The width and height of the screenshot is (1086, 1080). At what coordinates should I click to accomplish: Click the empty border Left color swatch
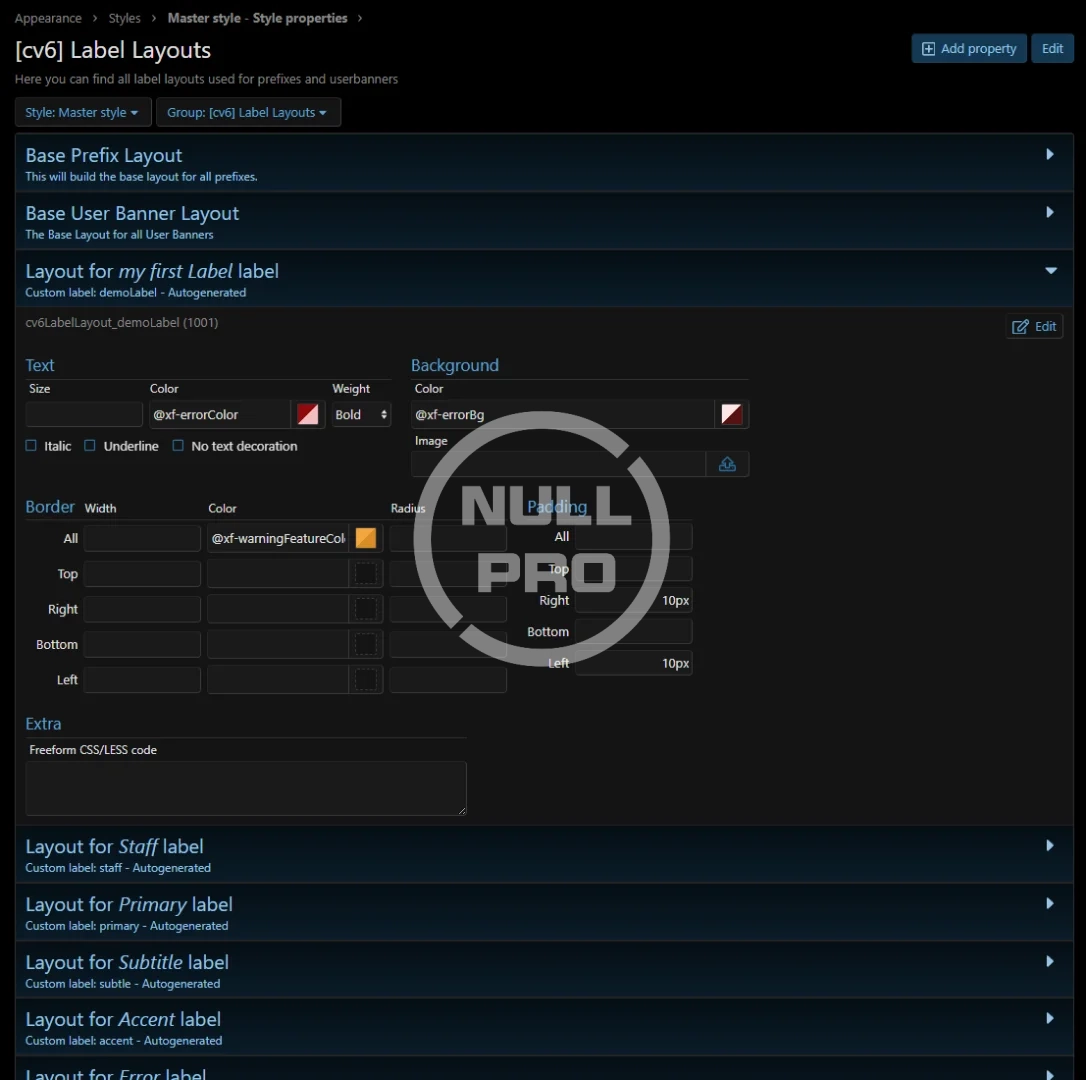[366, 680]
